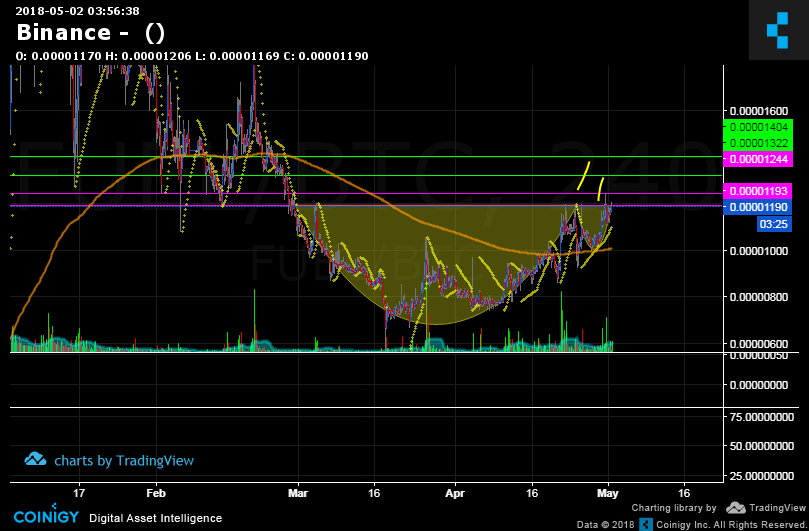The height and width of the screenshot is (531, 809).
Task: Click the TradingView cloud icon at bottom-left
Action: click(36, 460)
